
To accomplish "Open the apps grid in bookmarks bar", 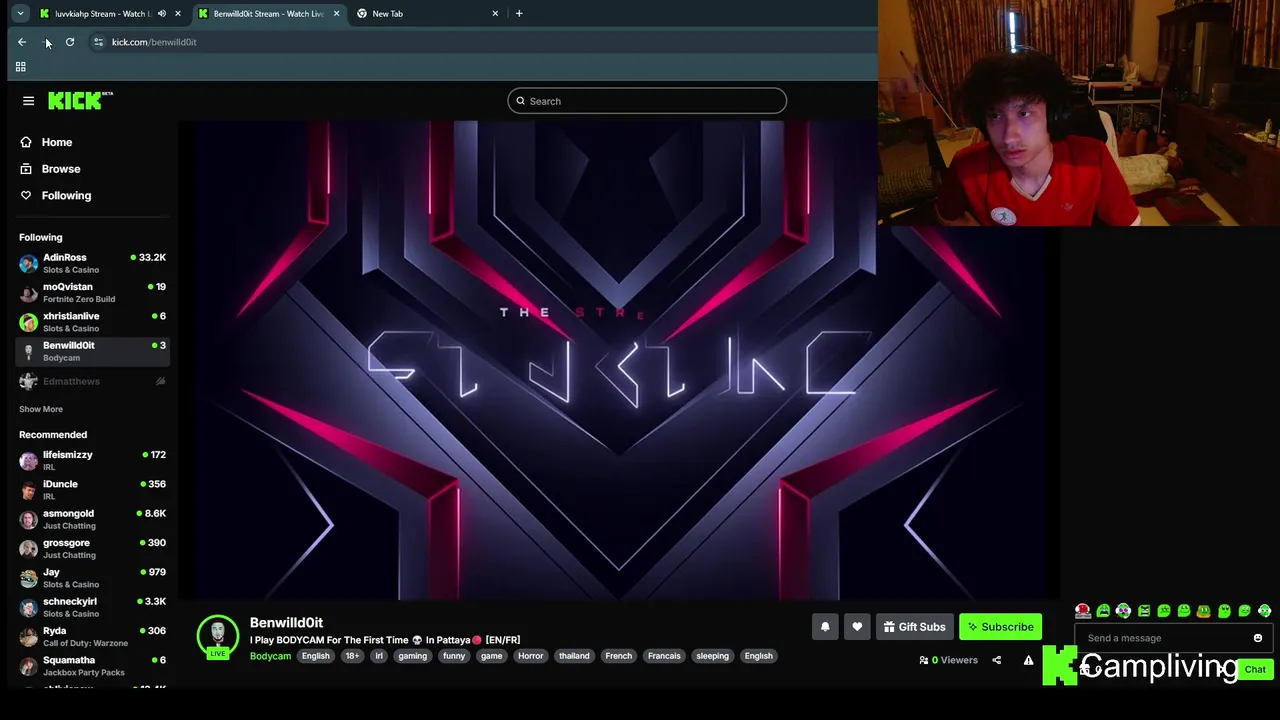I will click(x=20, y=67).
